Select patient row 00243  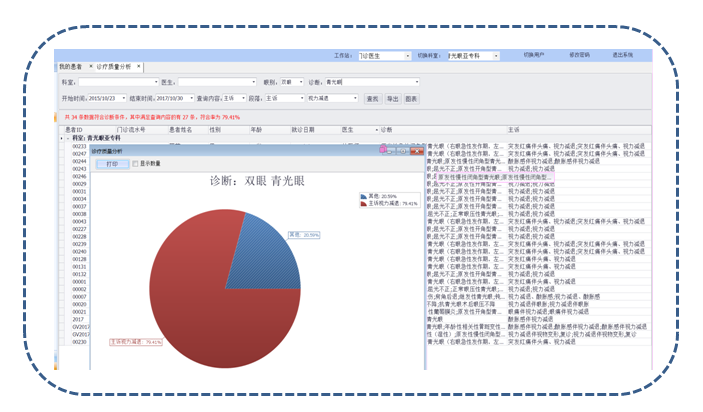point(79,169)
